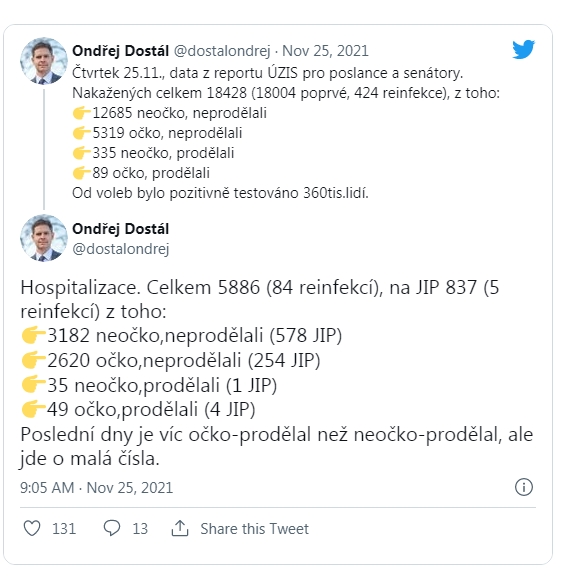Click the pointing hand emoji before 12685 neočko
The height and width of the screenshot is (579, 567).
81,113
